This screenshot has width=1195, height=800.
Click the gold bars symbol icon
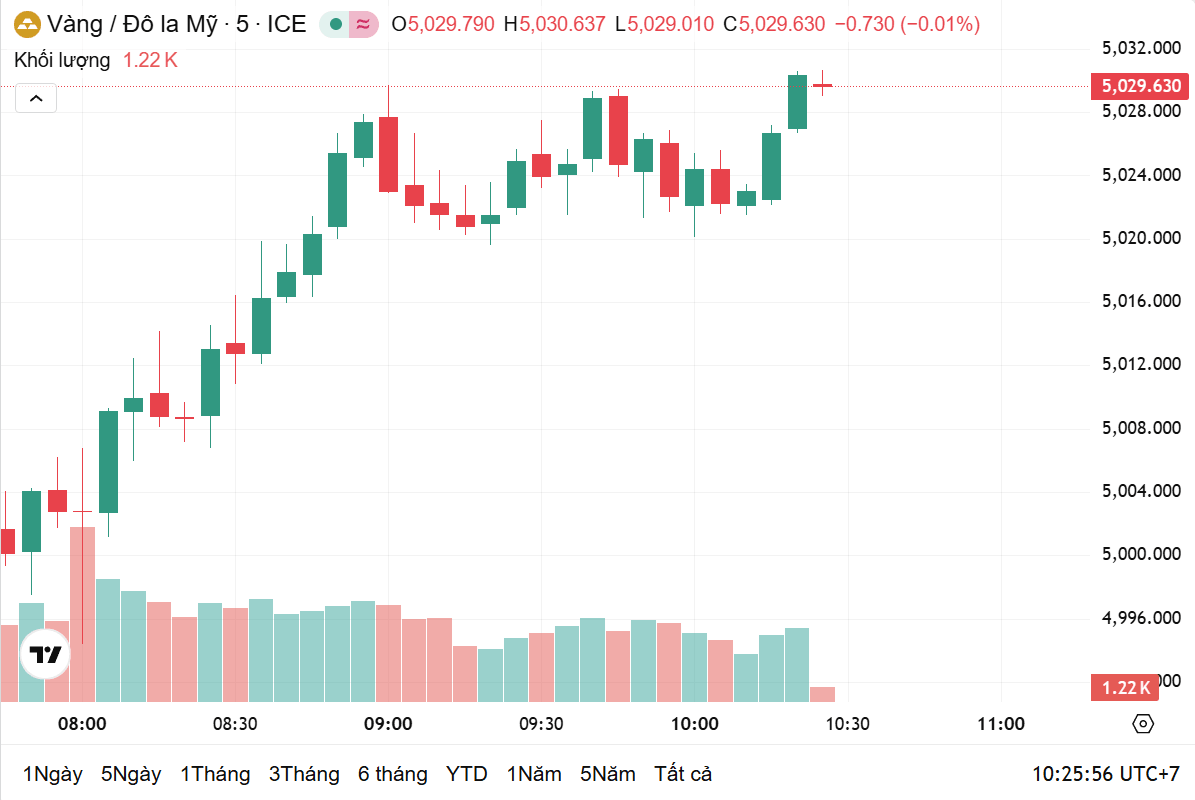point(27,24)
